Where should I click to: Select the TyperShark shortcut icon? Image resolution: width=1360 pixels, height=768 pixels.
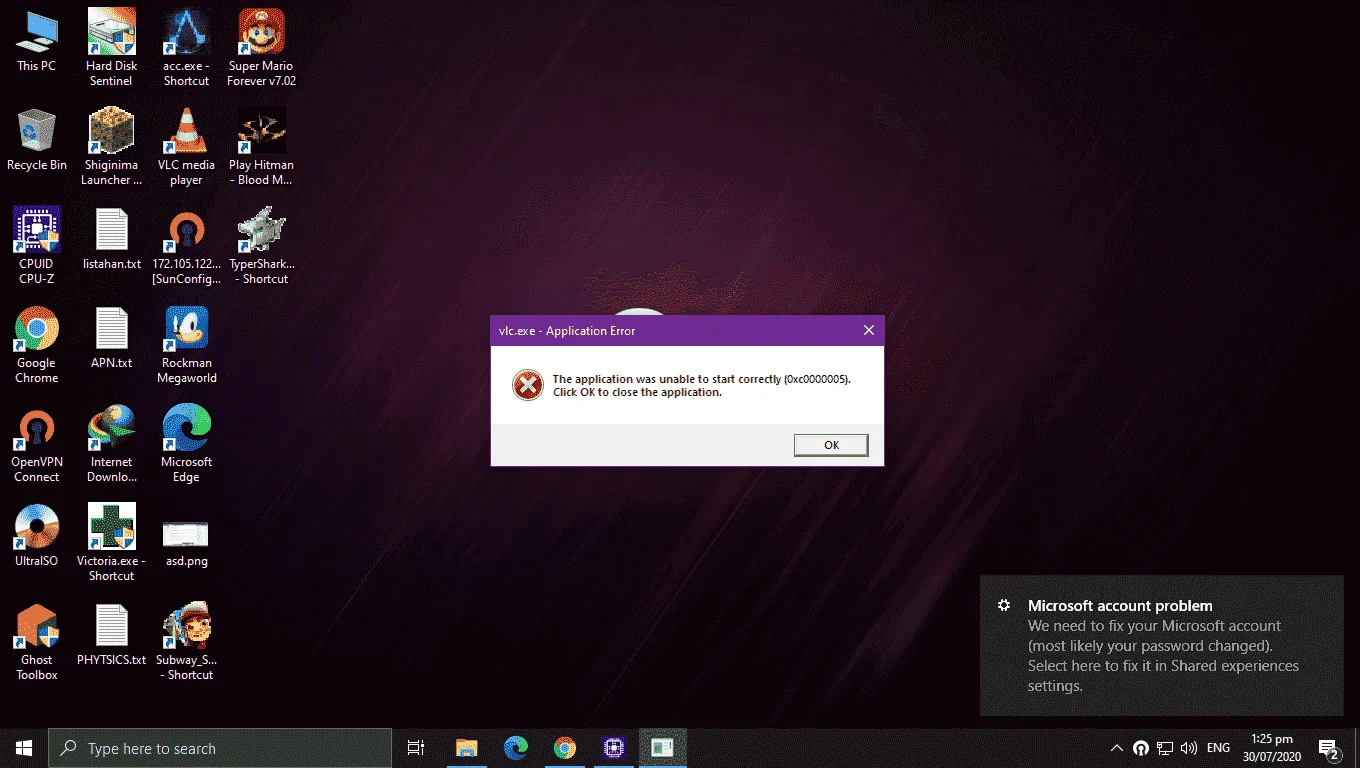coord(262,246)
